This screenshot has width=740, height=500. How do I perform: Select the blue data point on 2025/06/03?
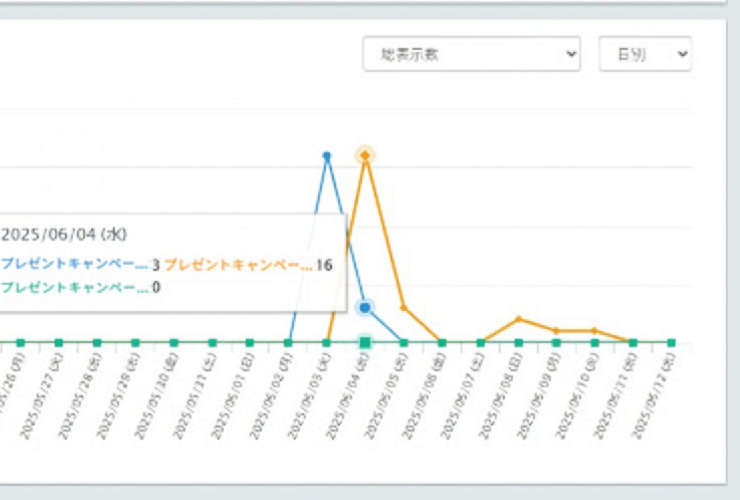[327, 155]
